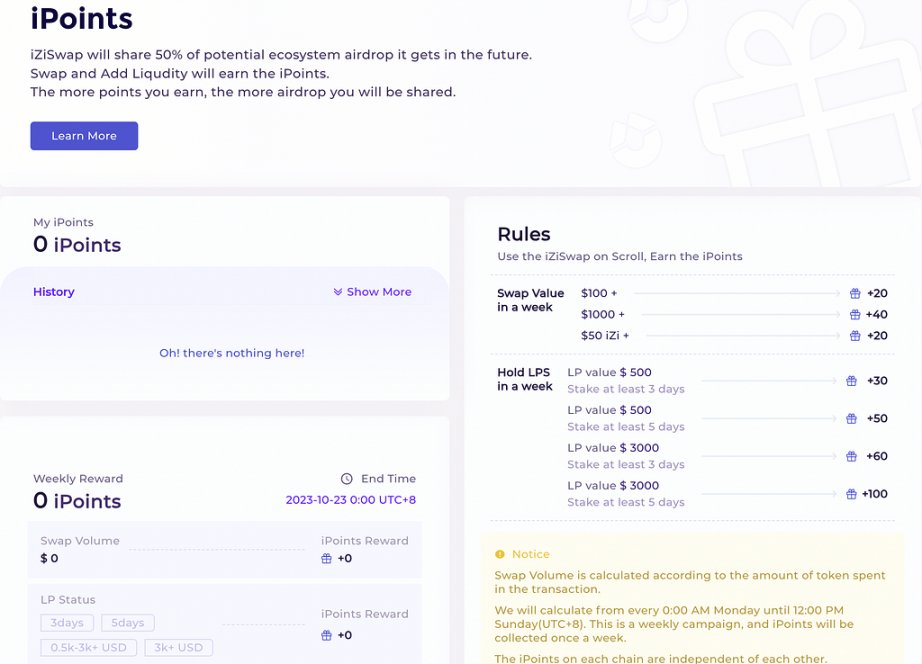Click gift icon for $100+ swap reward
Screen dimensions: 922x664
[x=855, y=294]
